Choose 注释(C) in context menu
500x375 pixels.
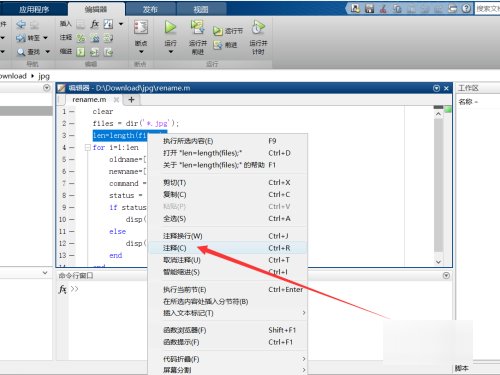point(227,248)
